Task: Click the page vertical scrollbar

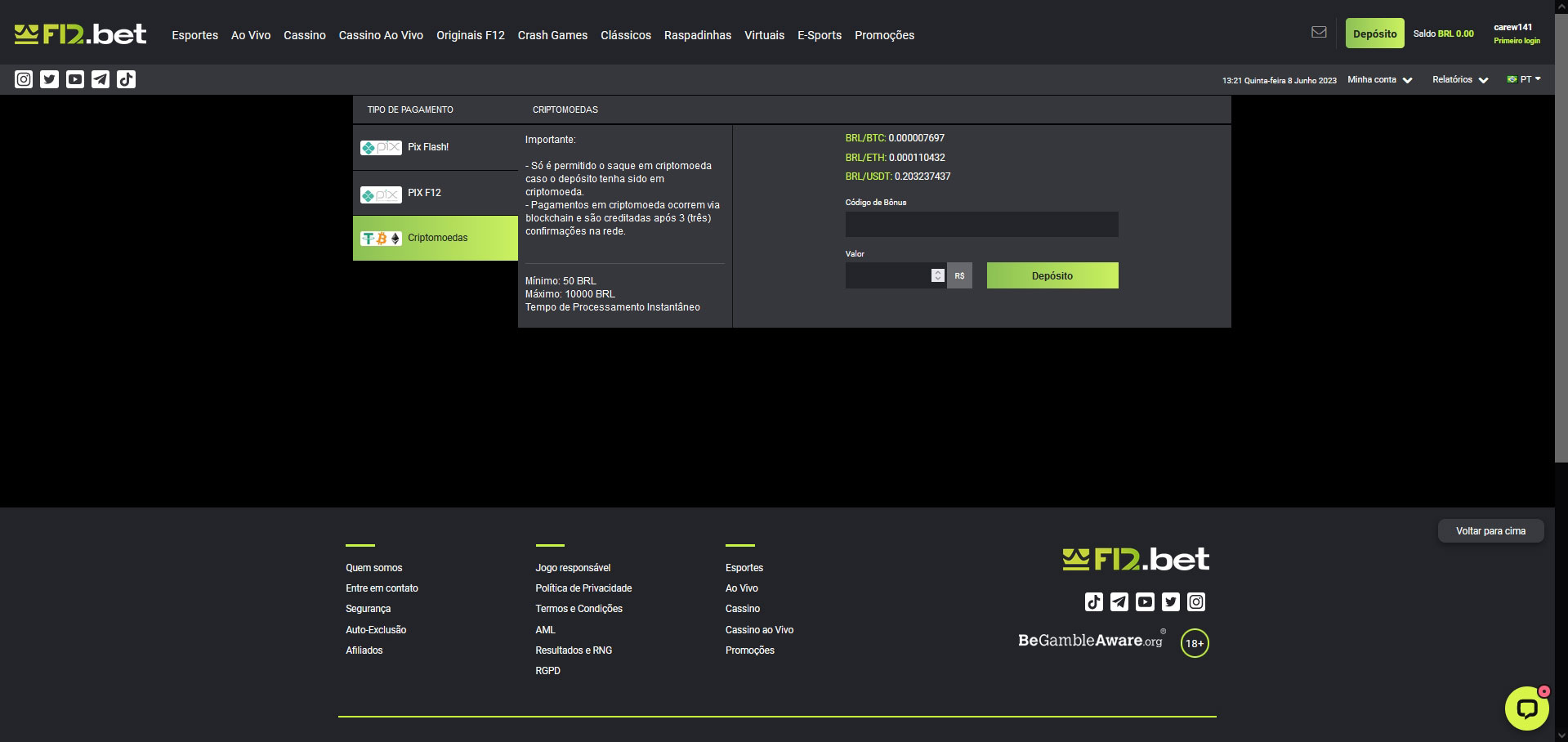Action: 1561,237
